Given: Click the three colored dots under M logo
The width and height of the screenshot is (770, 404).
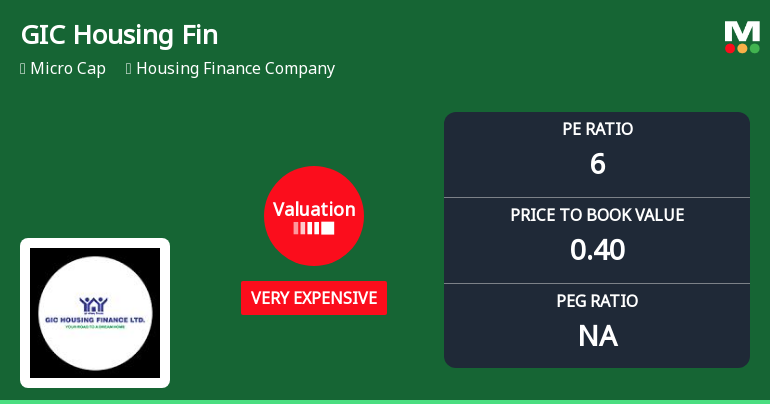Looking at the screenshot, I should 742,48.
